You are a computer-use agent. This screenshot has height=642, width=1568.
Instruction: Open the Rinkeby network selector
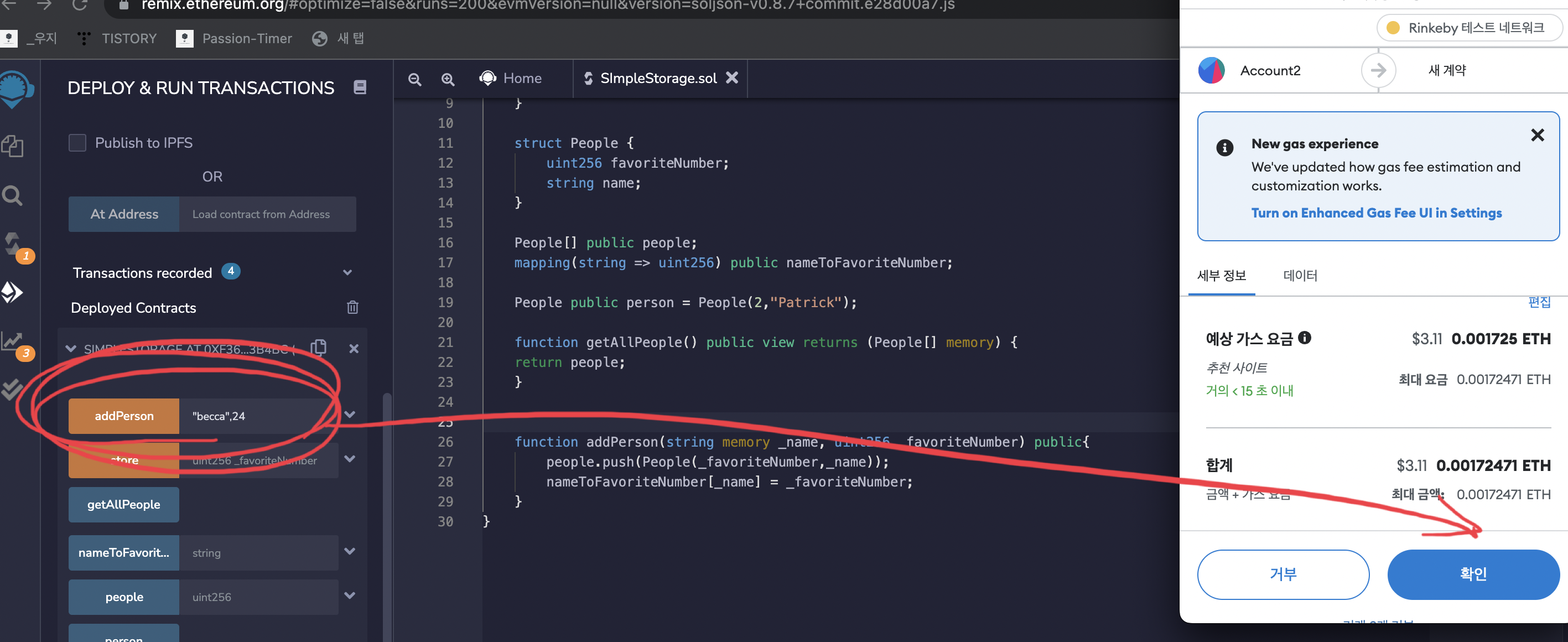tap(1469, 28)
